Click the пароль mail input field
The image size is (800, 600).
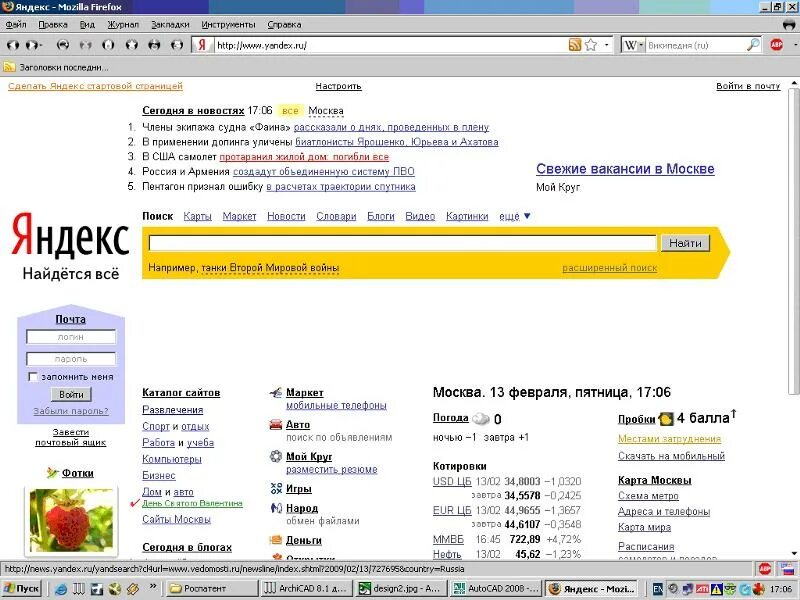pyautogui.click(x=71, y=359)
